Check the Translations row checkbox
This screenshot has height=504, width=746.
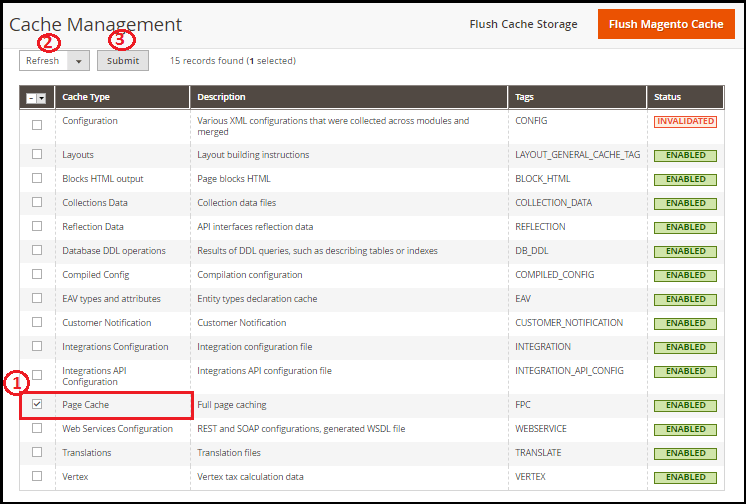pos(37,452)
